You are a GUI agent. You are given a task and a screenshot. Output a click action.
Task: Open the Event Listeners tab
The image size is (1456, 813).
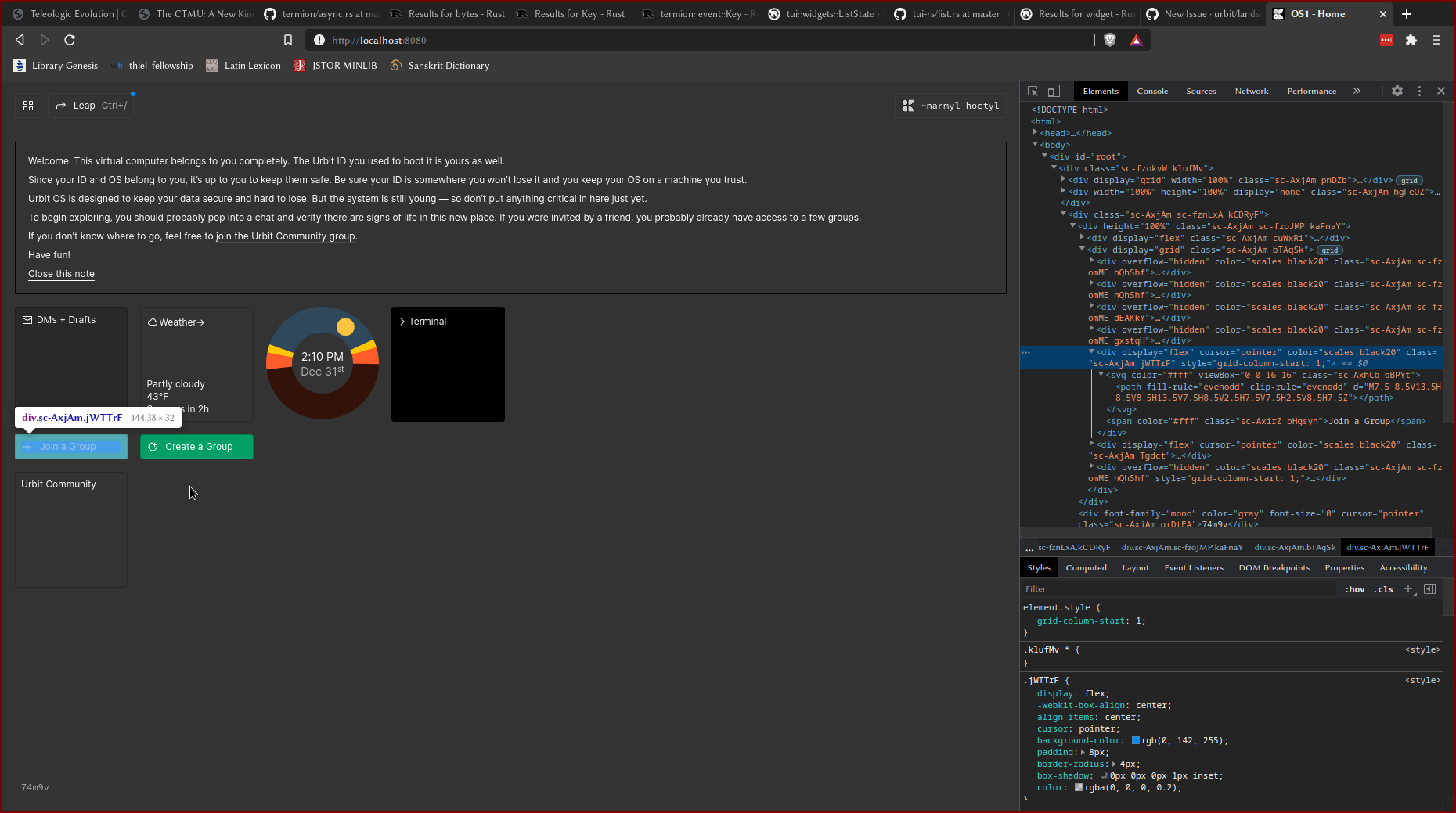pos(1193,568)
